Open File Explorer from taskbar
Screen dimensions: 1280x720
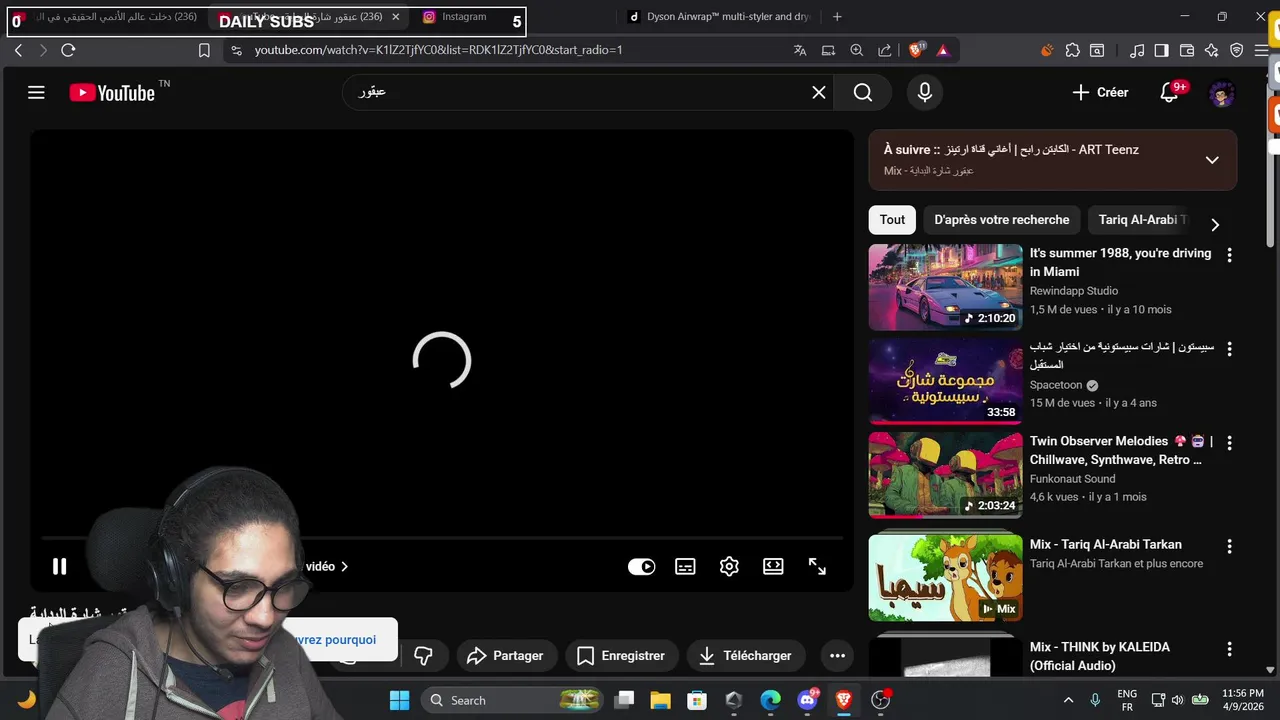tap(660, 700)
